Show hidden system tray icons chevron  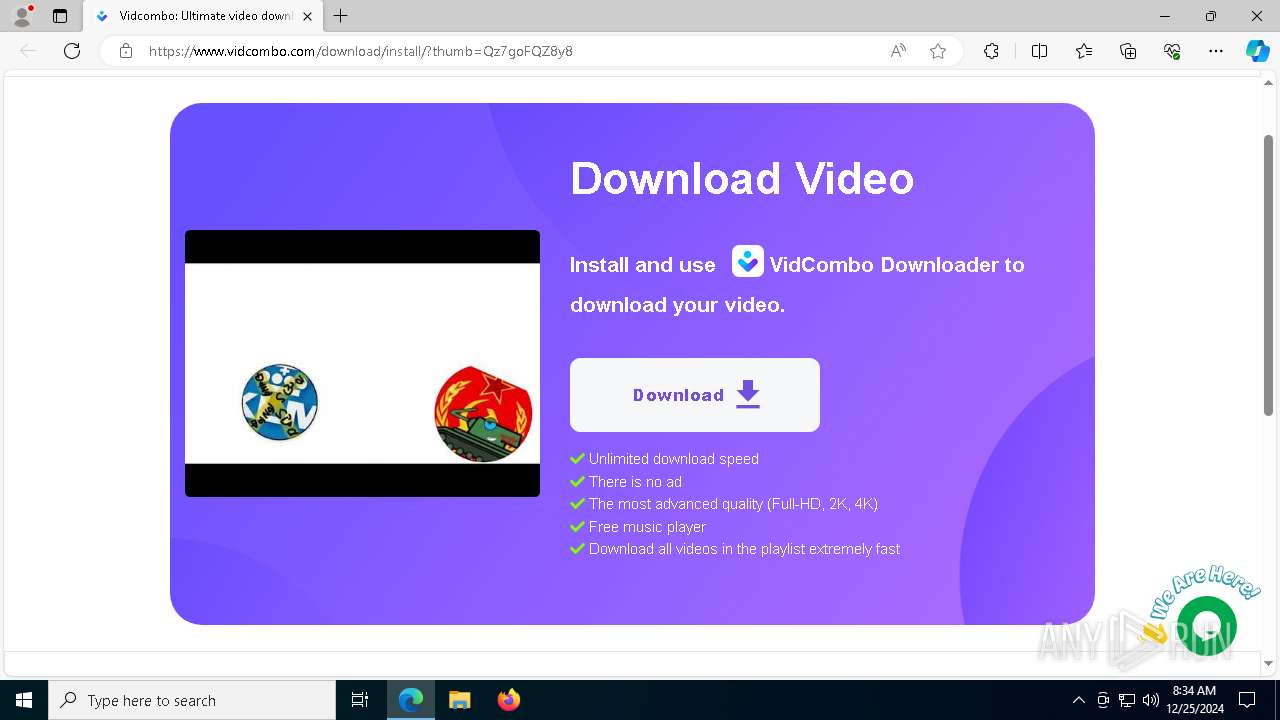click(x=1078, y=700)
